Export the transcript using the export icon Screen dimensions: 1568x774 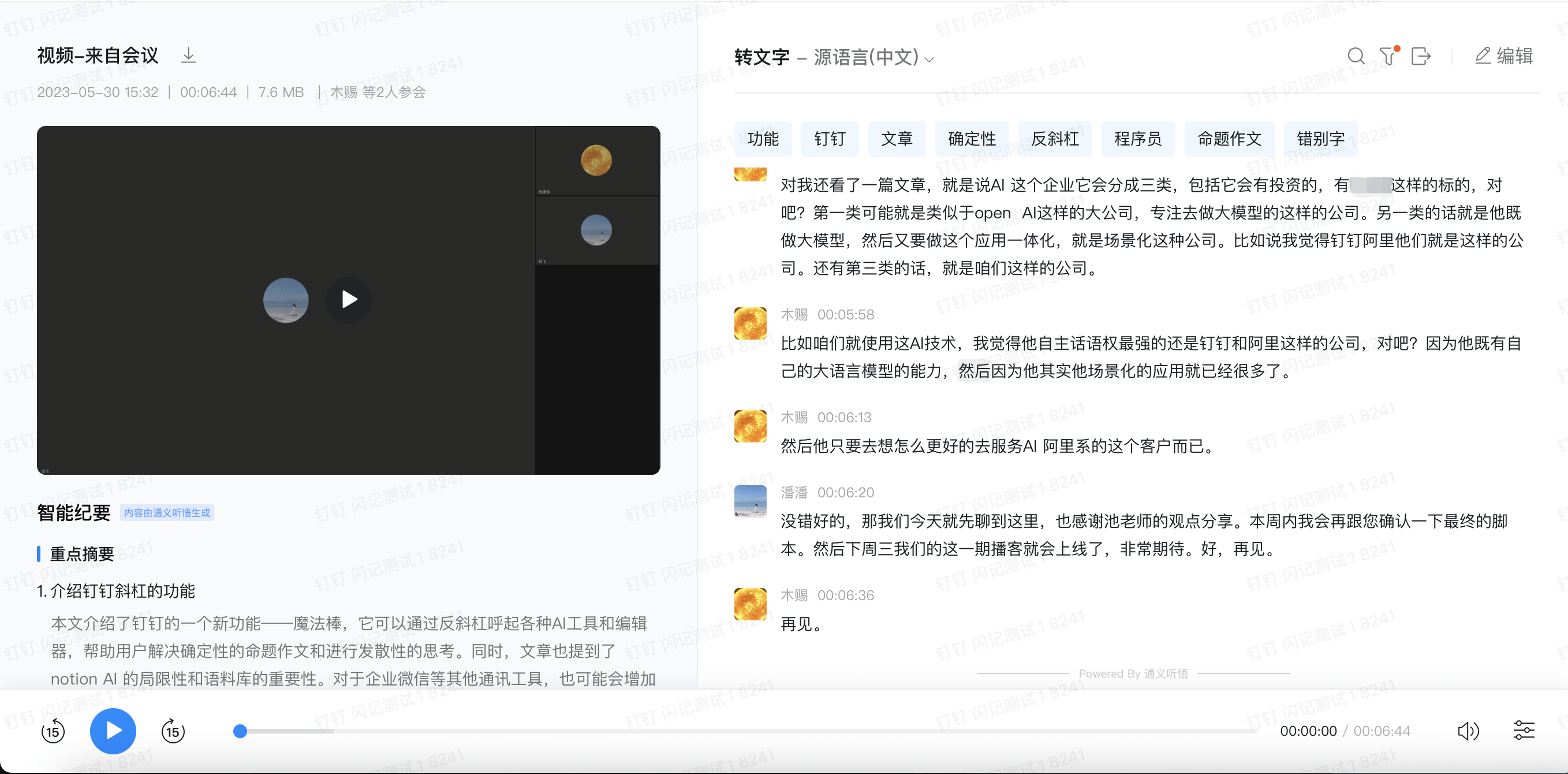1421,57
